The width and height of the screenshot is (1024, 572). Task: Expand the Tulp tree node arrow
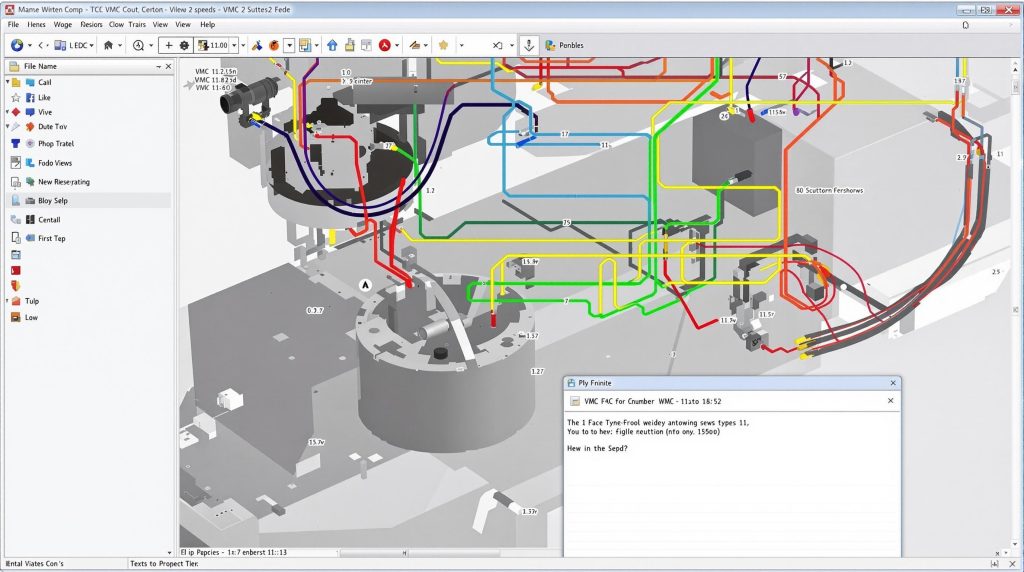pyautogui.click(x=8, y=300)
